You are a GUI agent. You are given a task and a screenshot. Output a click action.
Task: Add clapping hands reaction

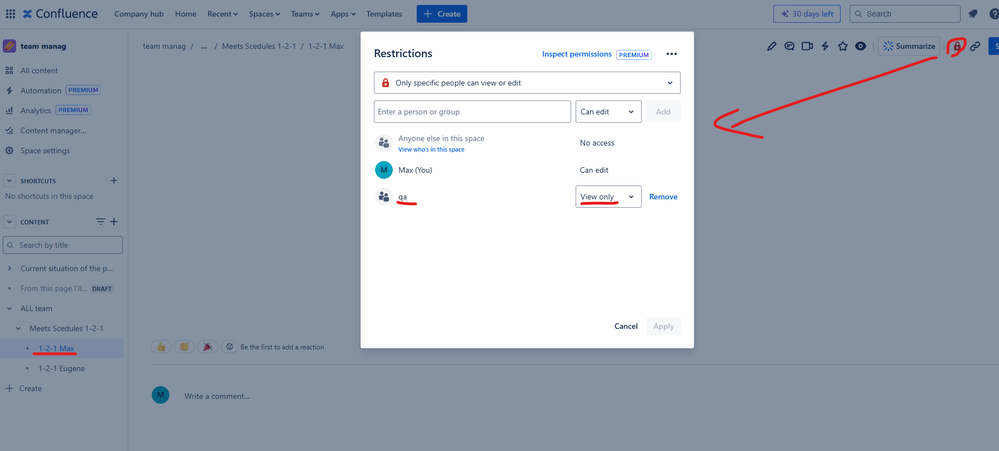pyautogui.click(x=184, y=347)
